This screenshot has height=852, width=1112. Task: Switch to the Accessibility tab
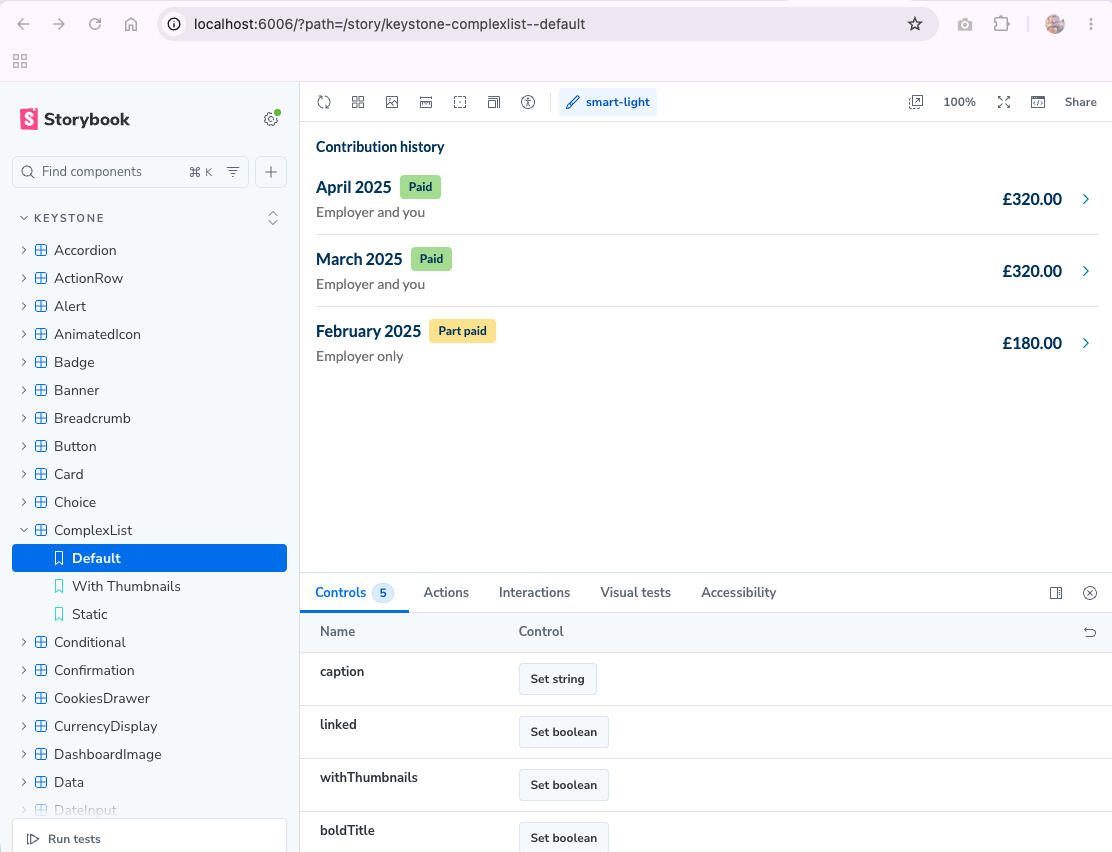click(738, 593)
